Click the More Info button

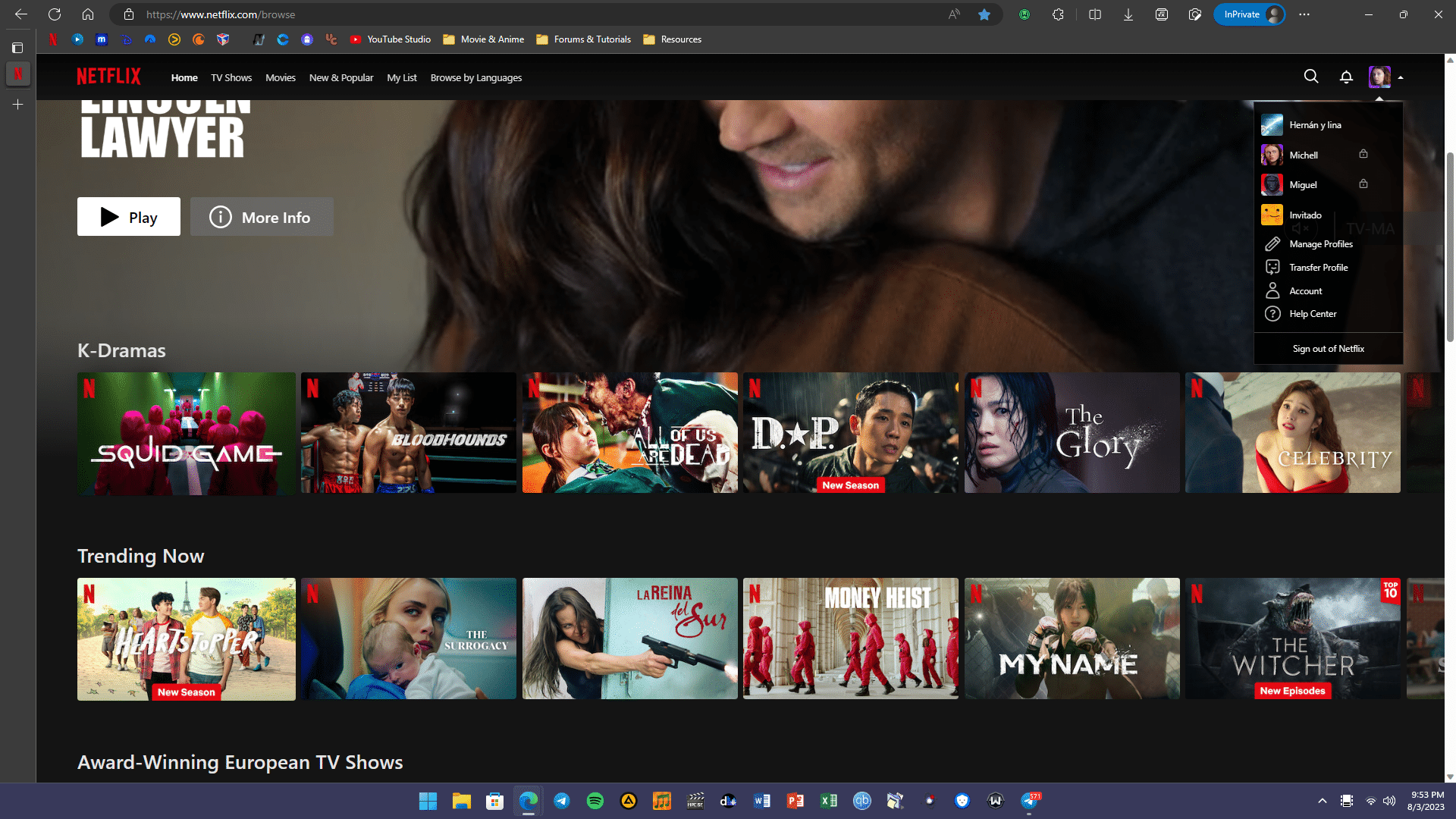point(261,218)
